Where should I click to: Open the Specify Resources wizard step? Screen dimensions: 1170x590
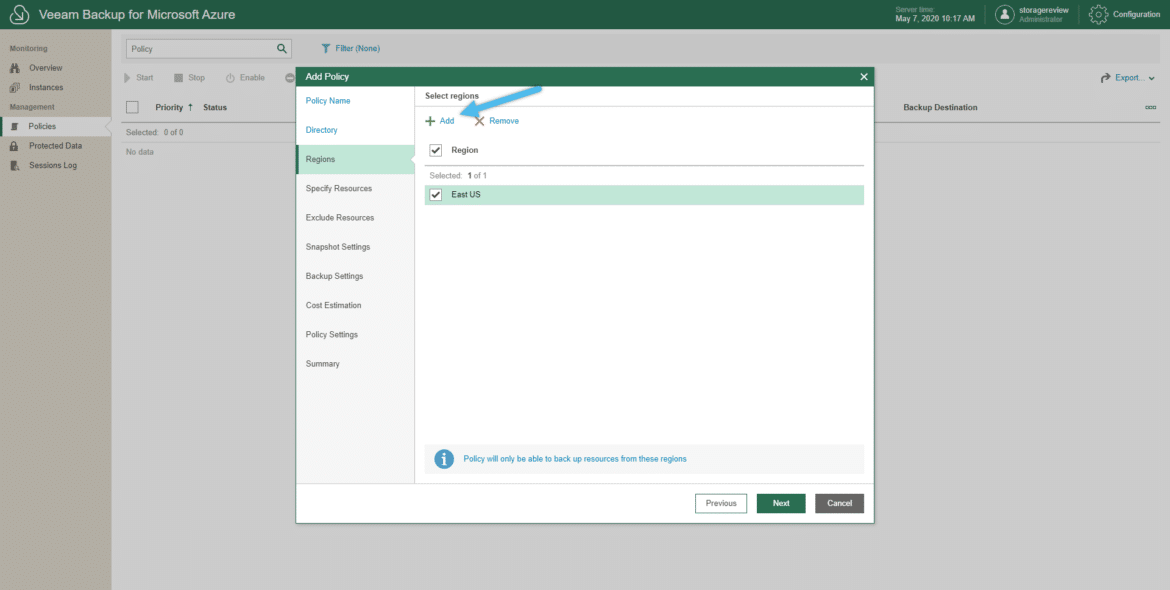(339, 189)
